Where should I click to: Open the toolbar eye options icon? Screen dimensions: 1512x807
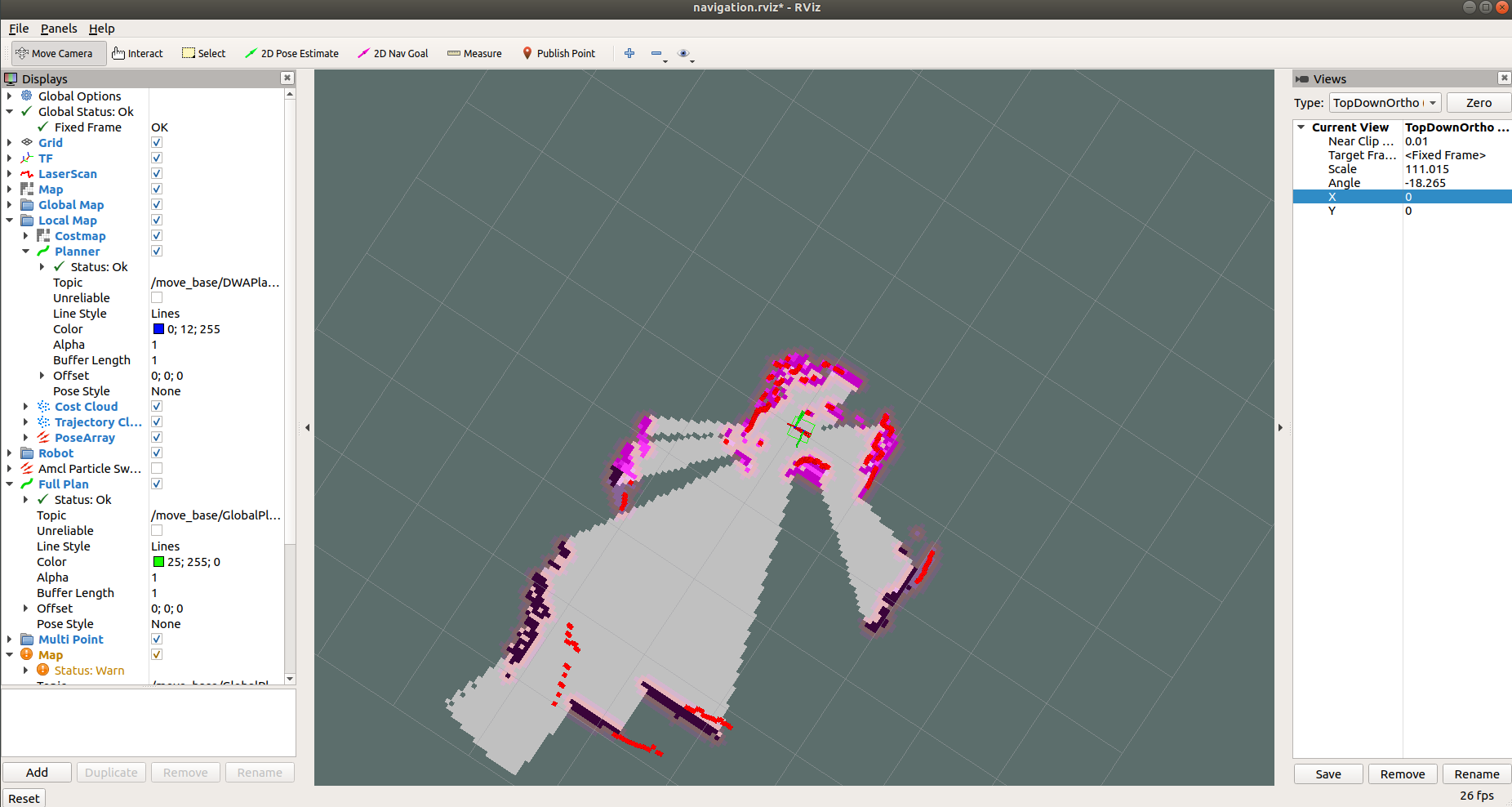684,54
